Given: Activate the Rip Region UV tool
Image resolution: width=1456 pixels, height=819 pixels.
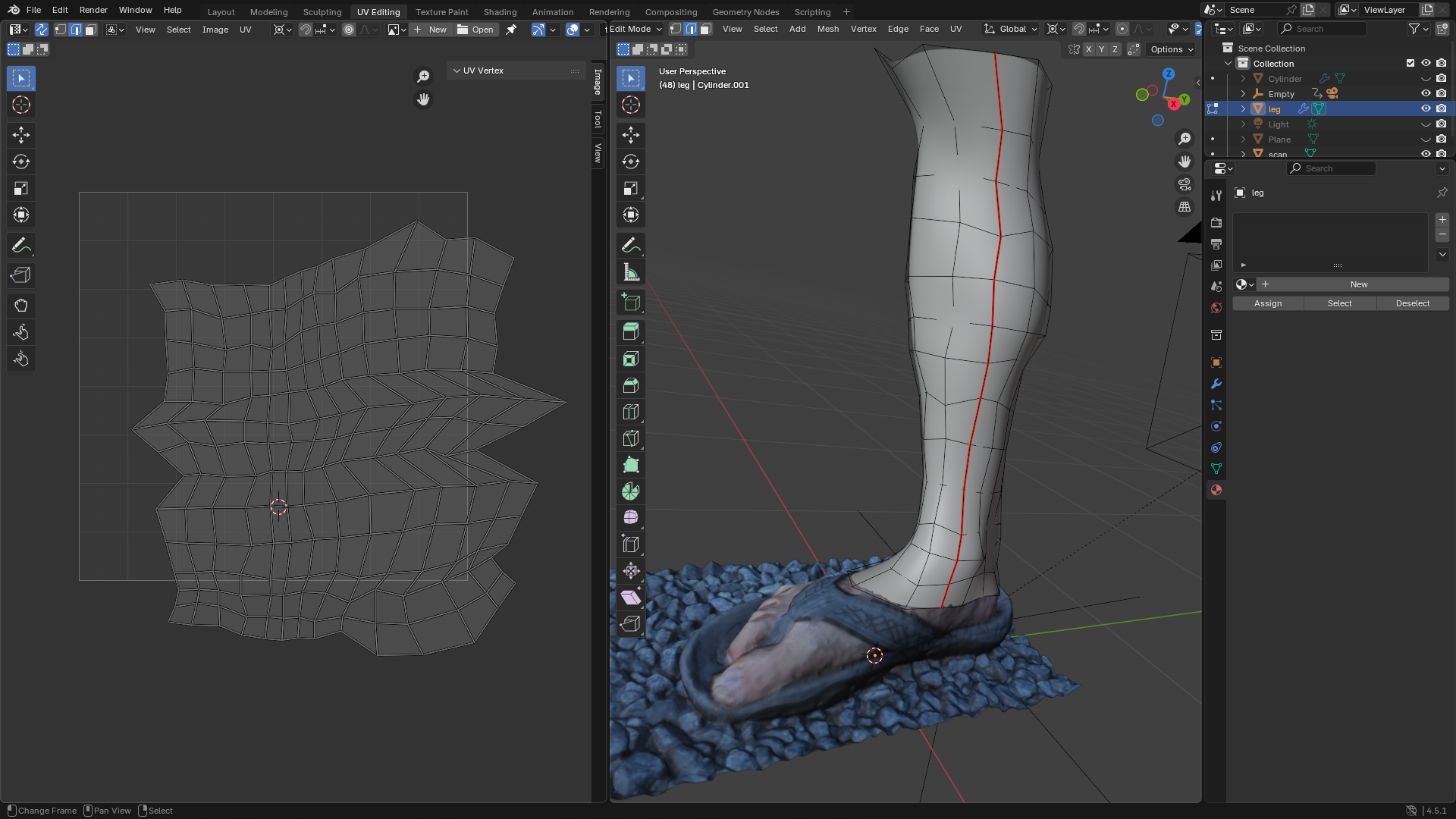Looking at the screenshot, I should tap(21, 275).
